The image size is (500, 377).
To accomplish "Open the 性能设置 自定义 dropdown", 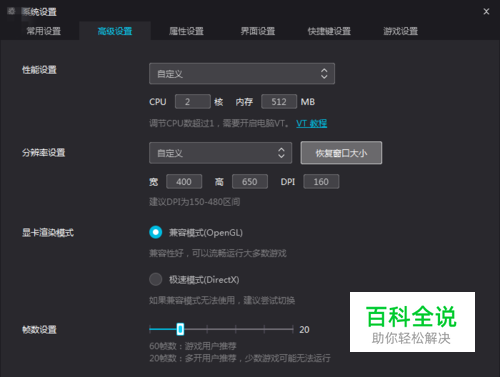I will coord(242,74).
